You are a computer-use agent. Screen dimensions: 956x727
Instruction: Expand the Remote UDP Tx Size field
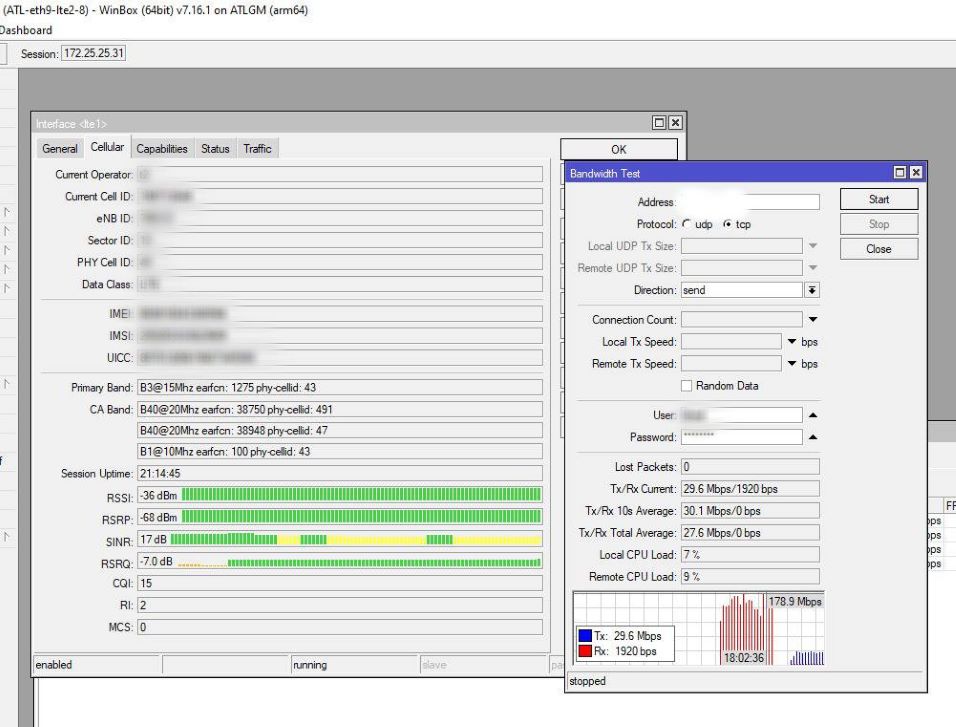(813, 268)
